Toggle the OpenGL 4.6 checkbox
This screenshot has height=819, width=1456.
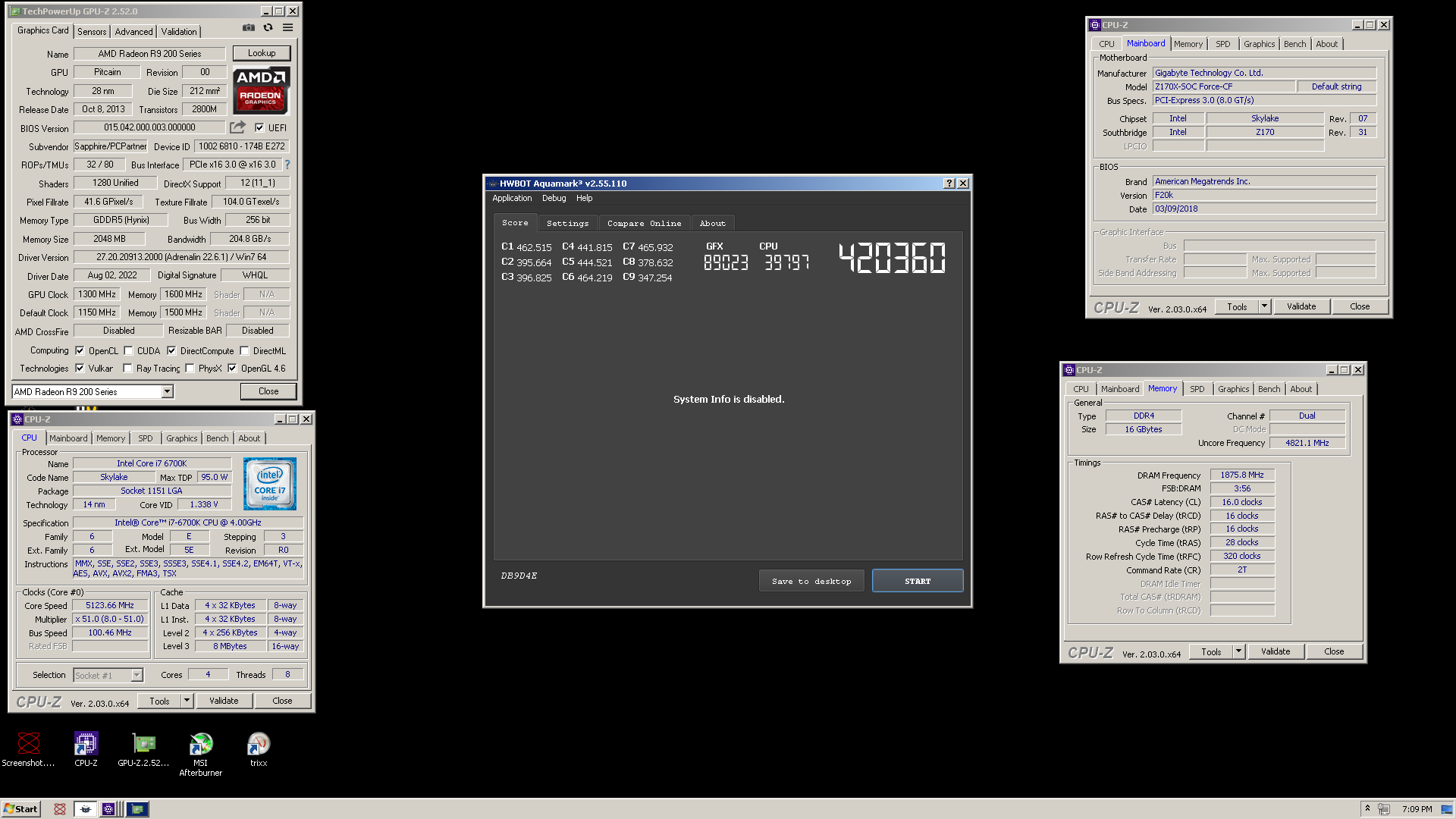coord(232,369)
